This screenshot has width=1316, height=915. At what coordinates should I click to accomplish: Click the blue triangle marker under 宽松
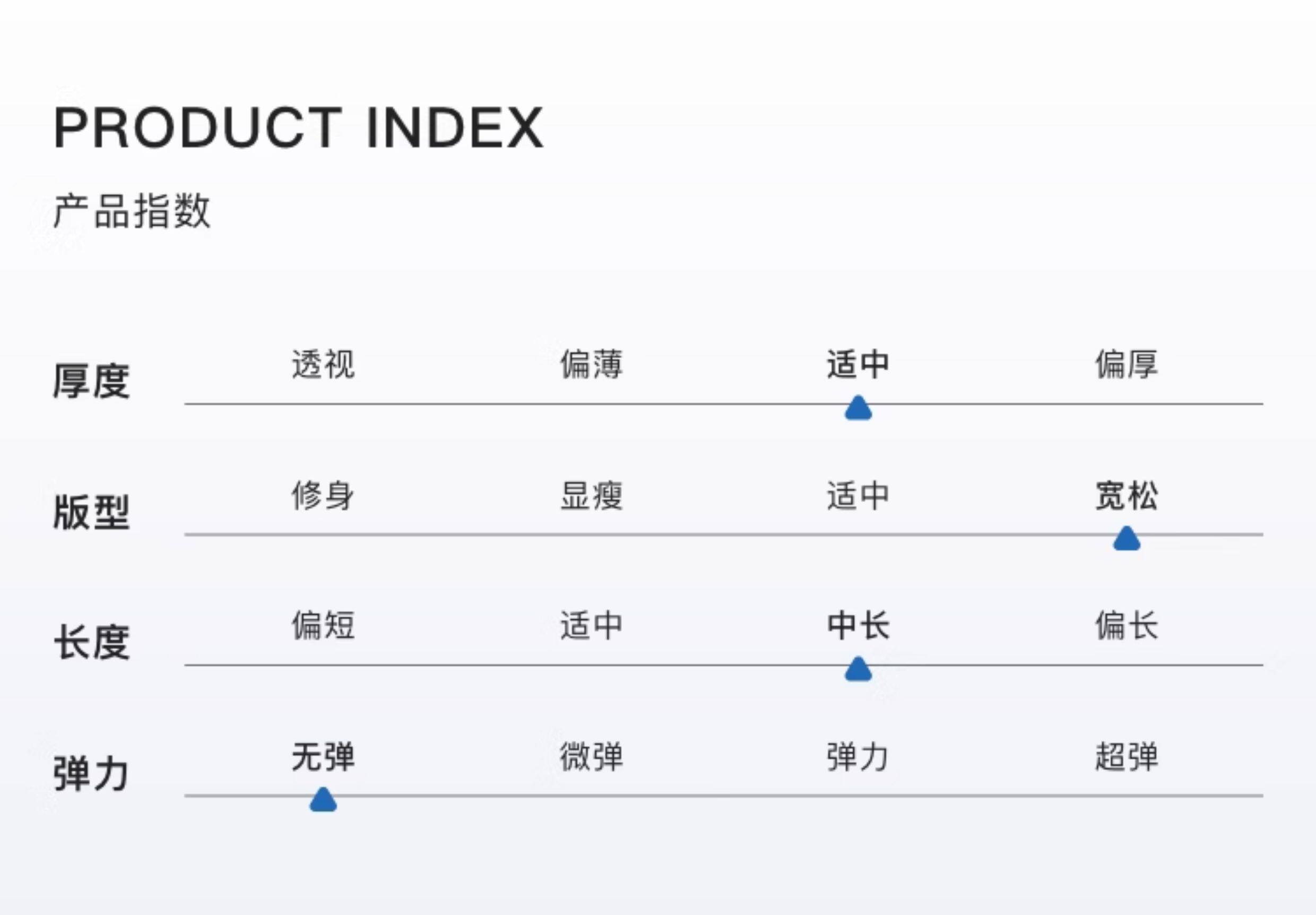pyautogui.click(x=1126, y=539)
